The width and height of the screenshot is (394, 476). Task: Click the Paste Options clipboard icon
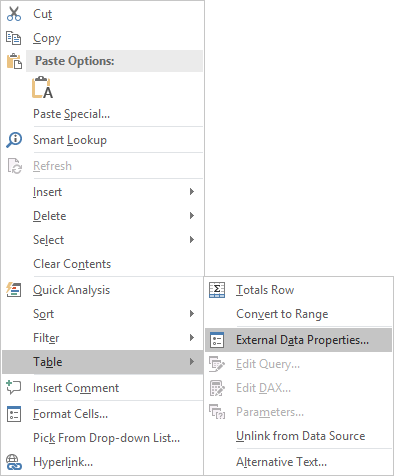(14, 61)
